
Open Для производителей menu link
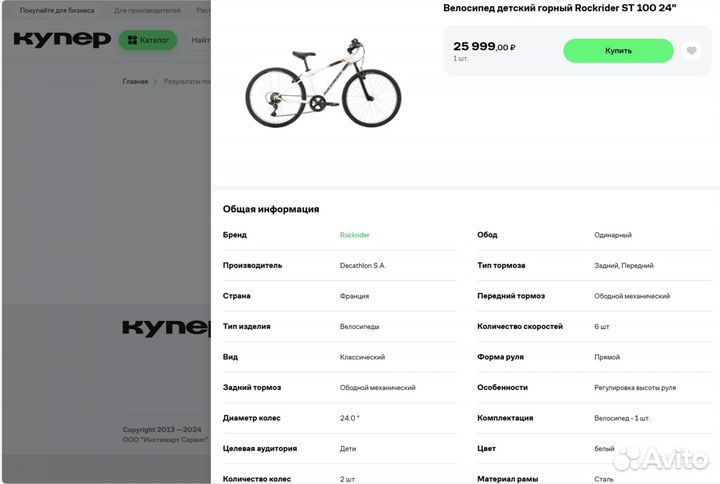pos(147,11)
